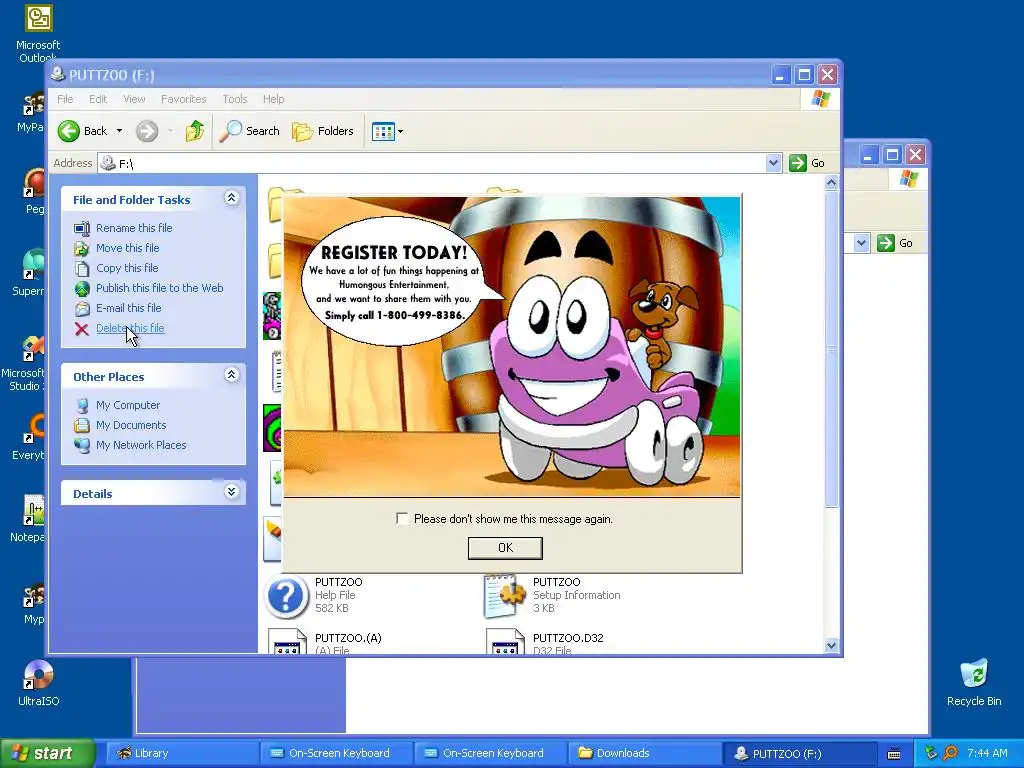Click the 'My Documents' link text
1024x768 pixels.
tap(131, 425)
